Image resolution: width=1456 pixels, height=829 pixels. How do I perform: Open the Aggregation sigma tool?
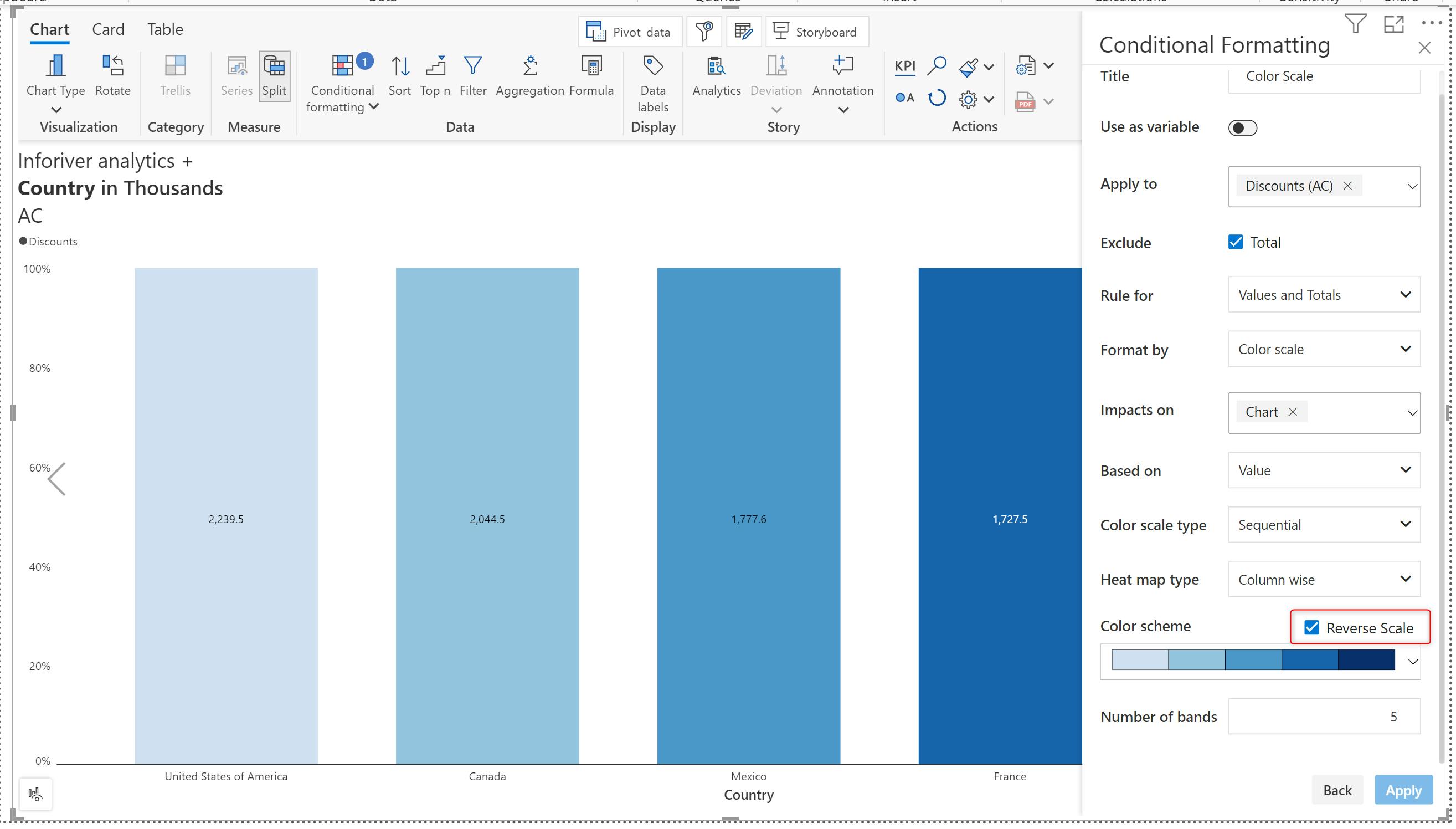pyautogui.click(x=529, y=66)
